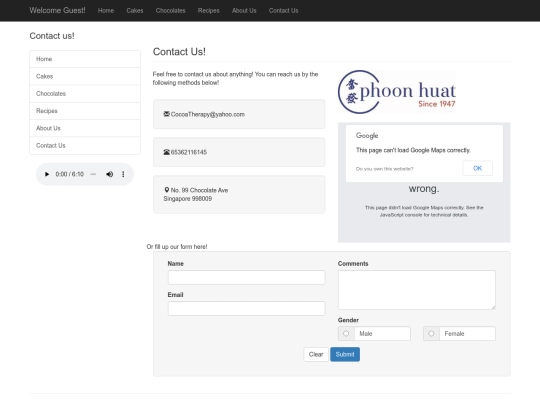
Task: Click the envelope email icon
Action: pyautogui.click(x=167, y=114)
